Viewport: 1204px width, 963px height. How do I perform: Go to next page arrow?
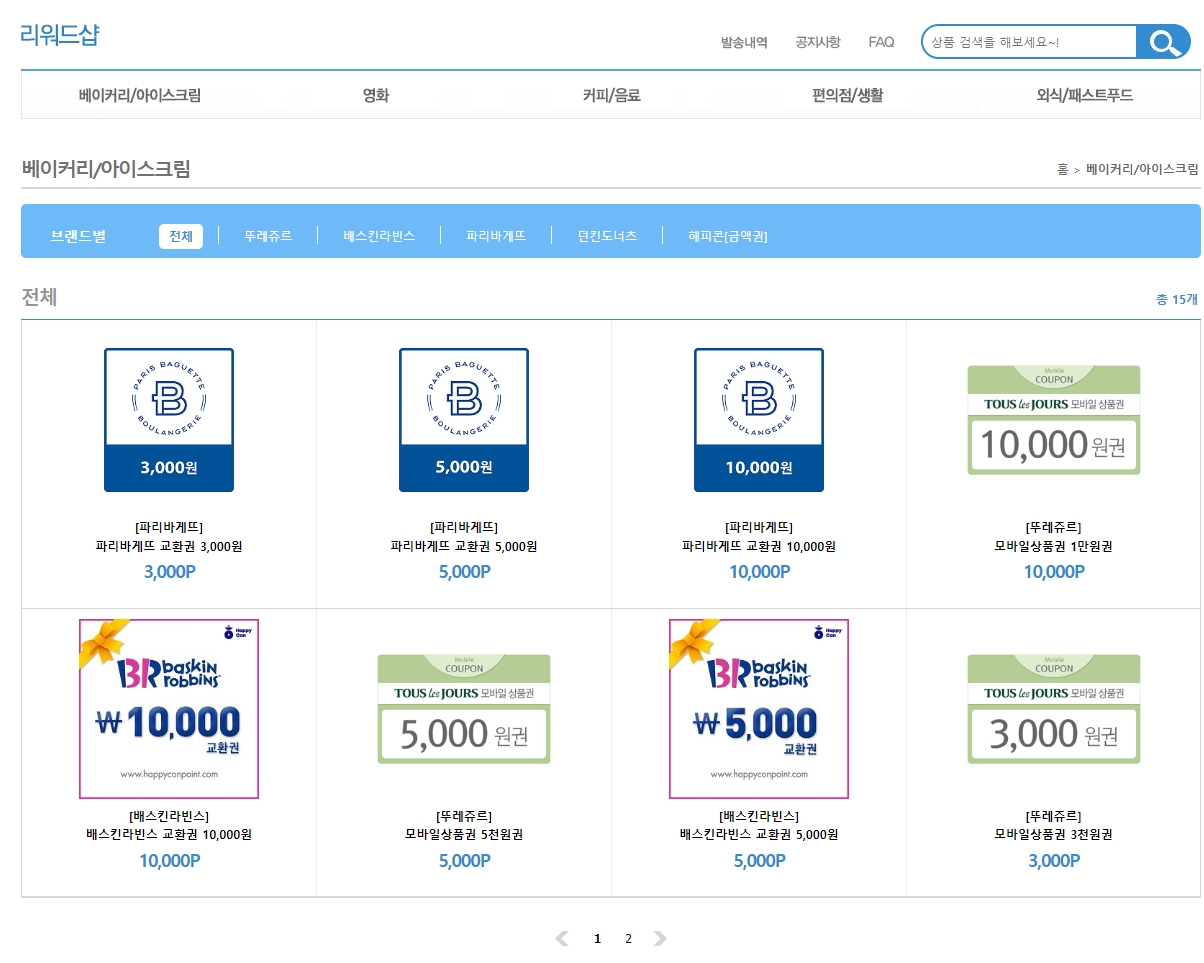(x=660, y=938)
